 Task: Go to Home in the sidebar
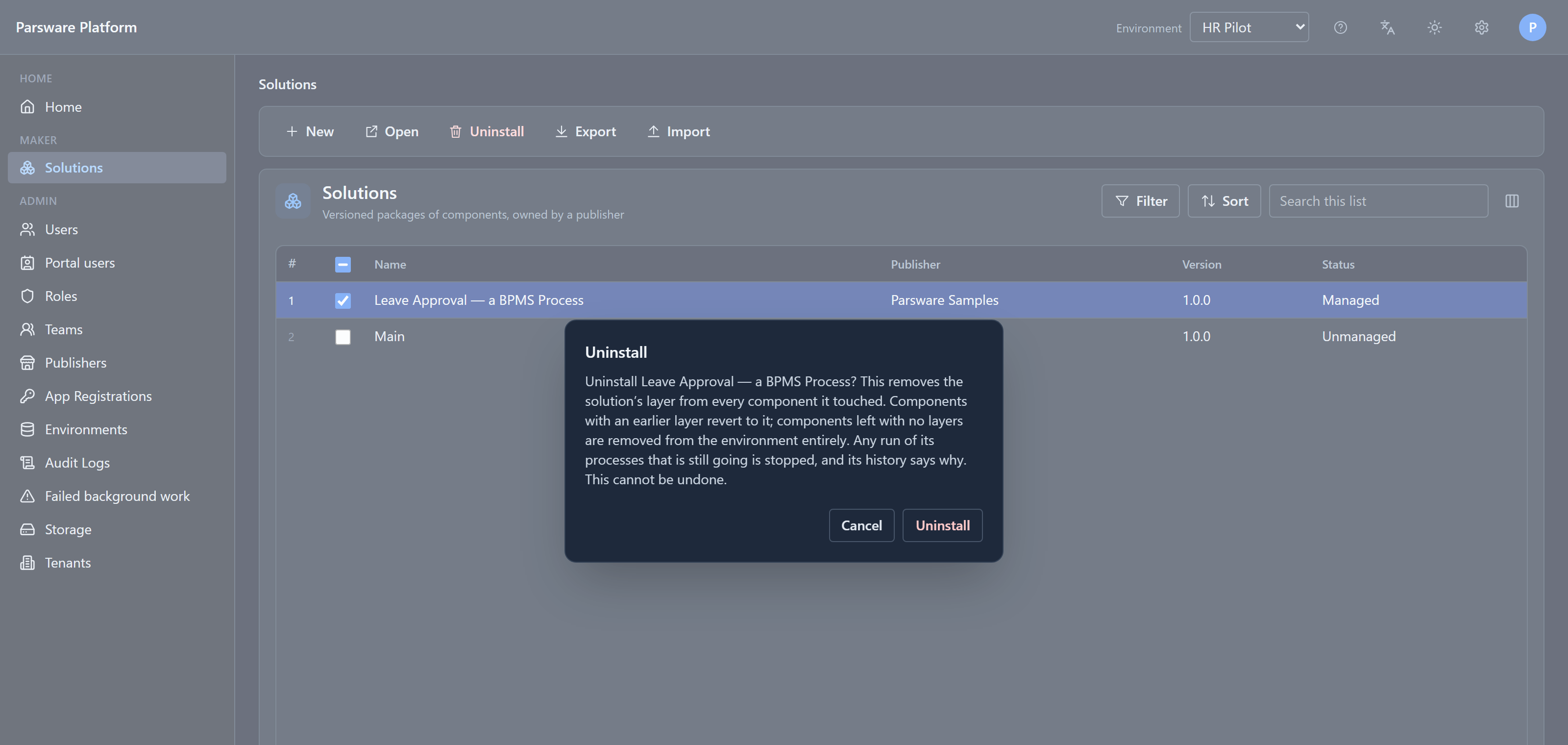tap(117, 107)
